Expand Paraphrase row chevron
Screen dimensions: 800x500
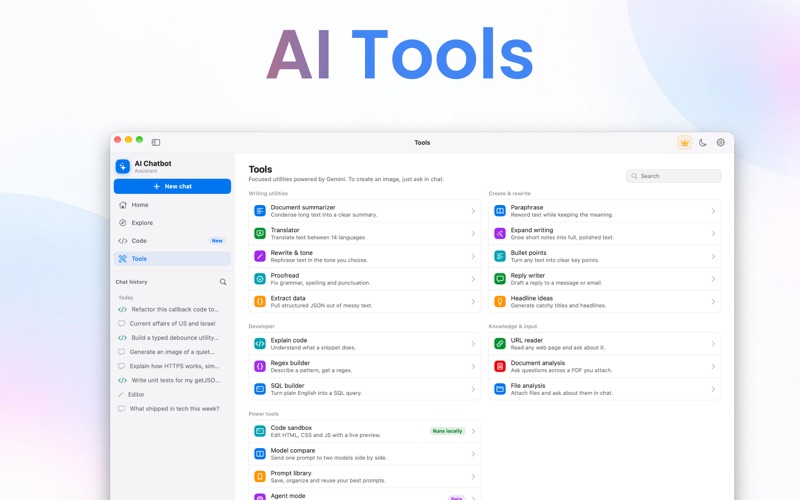(x=713, y=211)
